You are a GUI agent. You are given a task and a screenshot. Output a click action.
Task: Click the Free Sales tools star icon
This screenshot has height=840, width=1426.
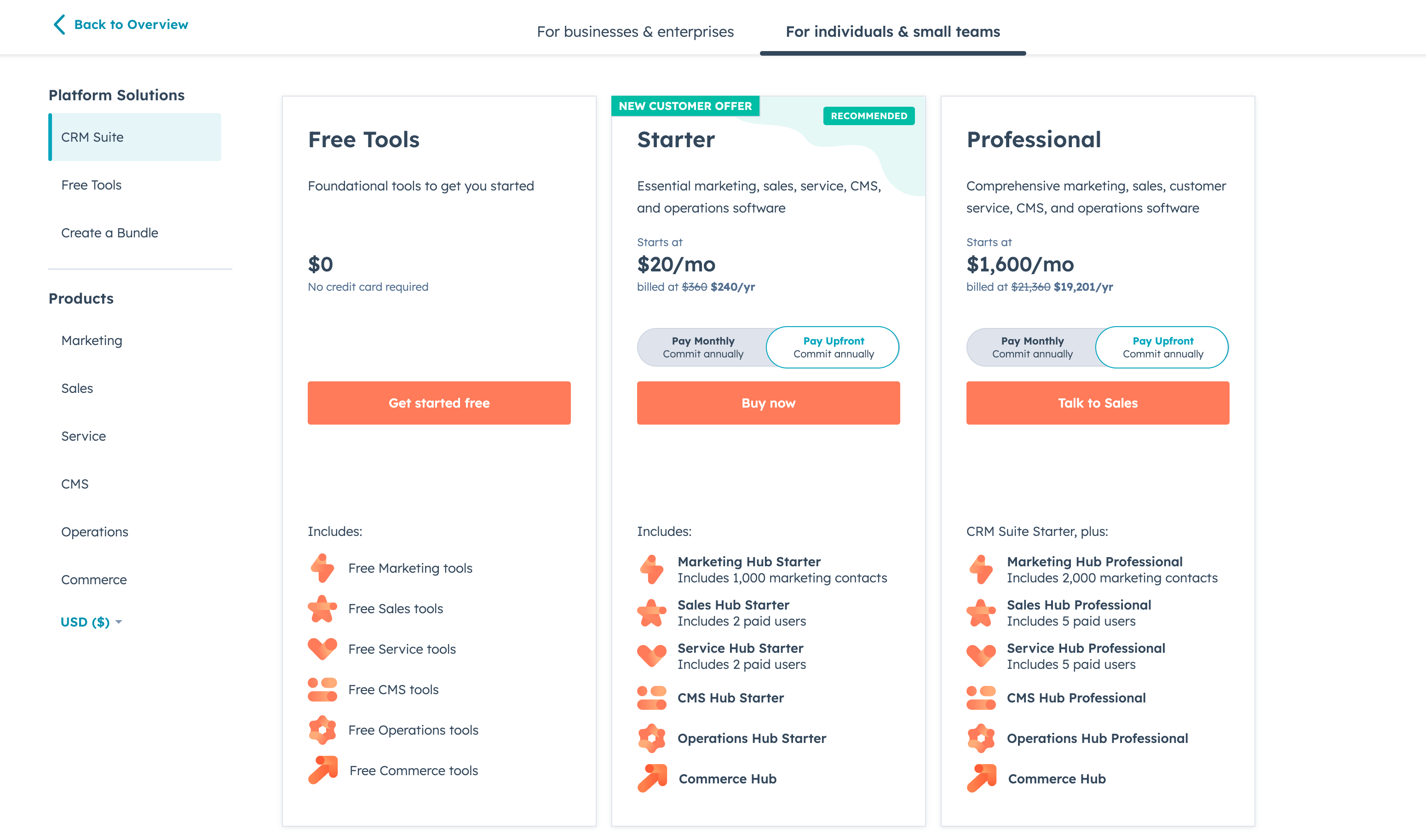[x=322, y=609]
